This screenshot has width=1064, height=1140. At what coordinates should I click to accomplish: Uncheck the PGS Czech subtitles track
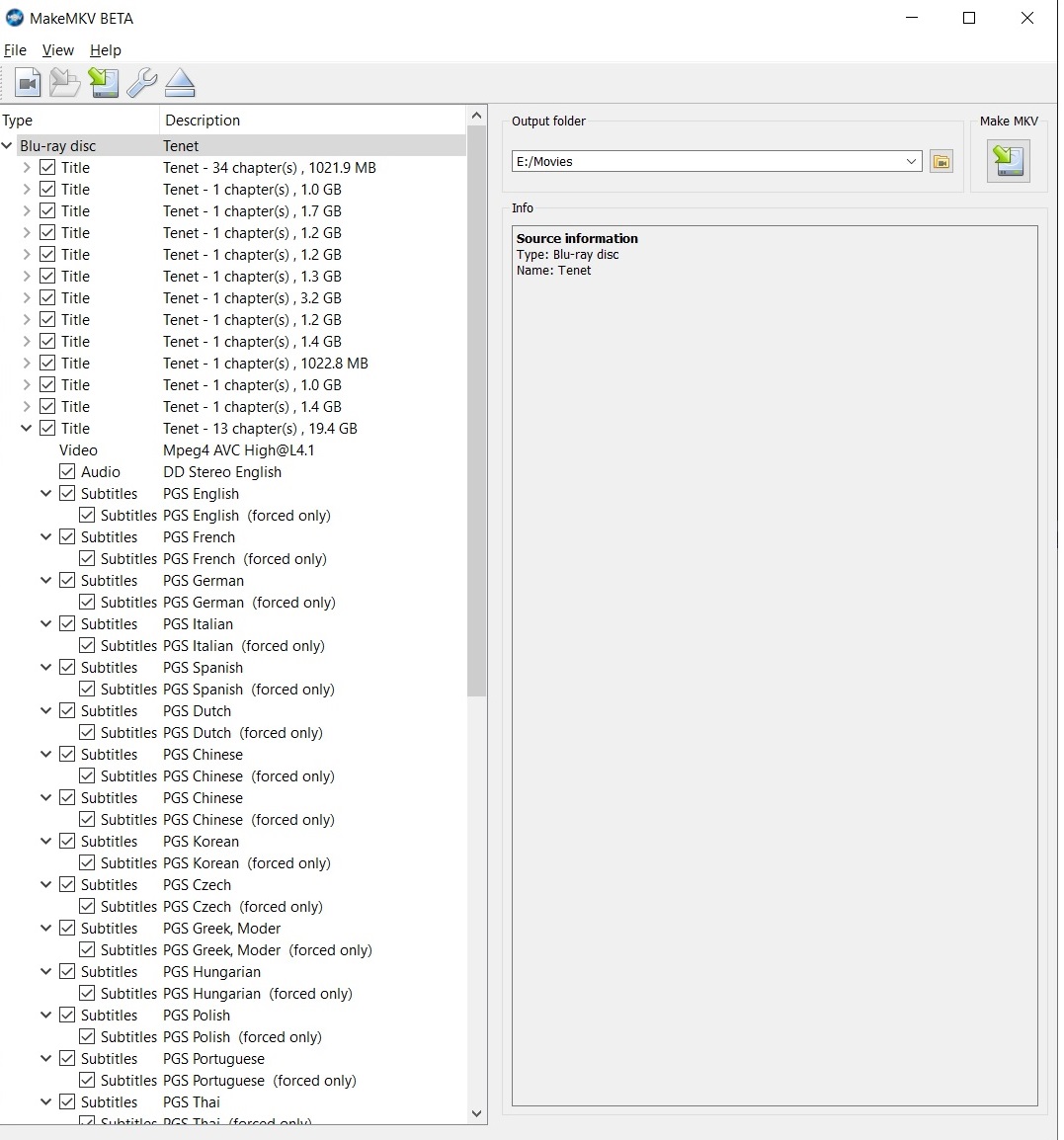(x=67, y=885)
